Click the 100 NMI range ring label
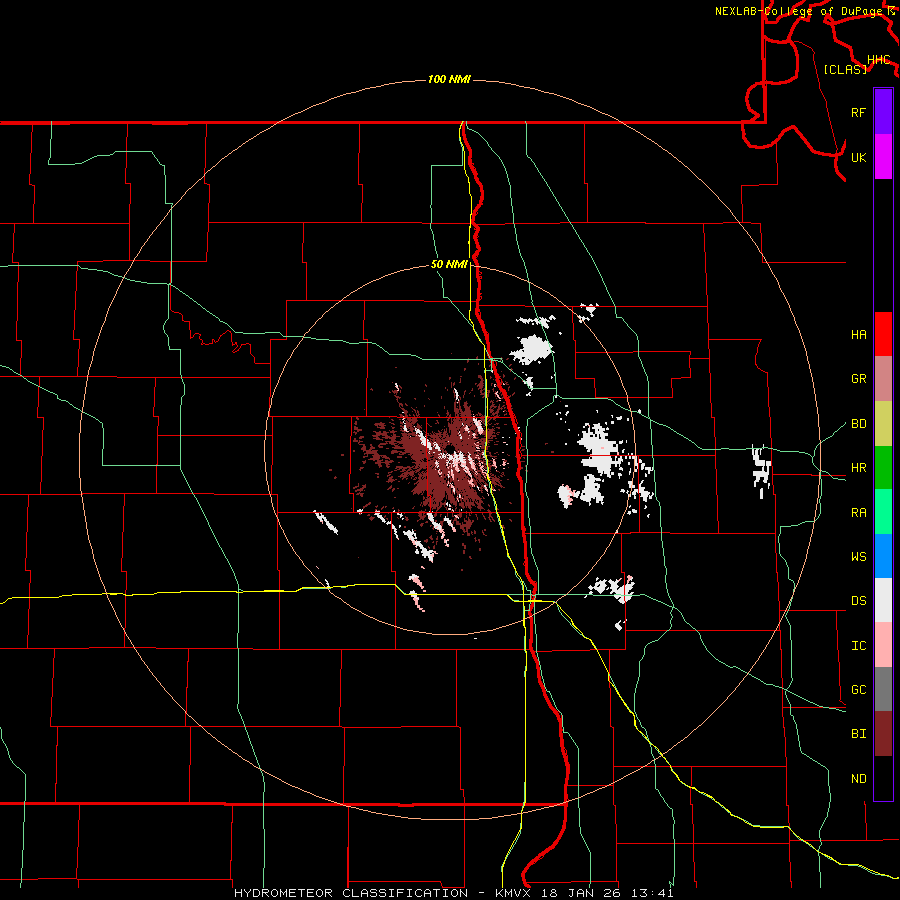 (449, 79)
